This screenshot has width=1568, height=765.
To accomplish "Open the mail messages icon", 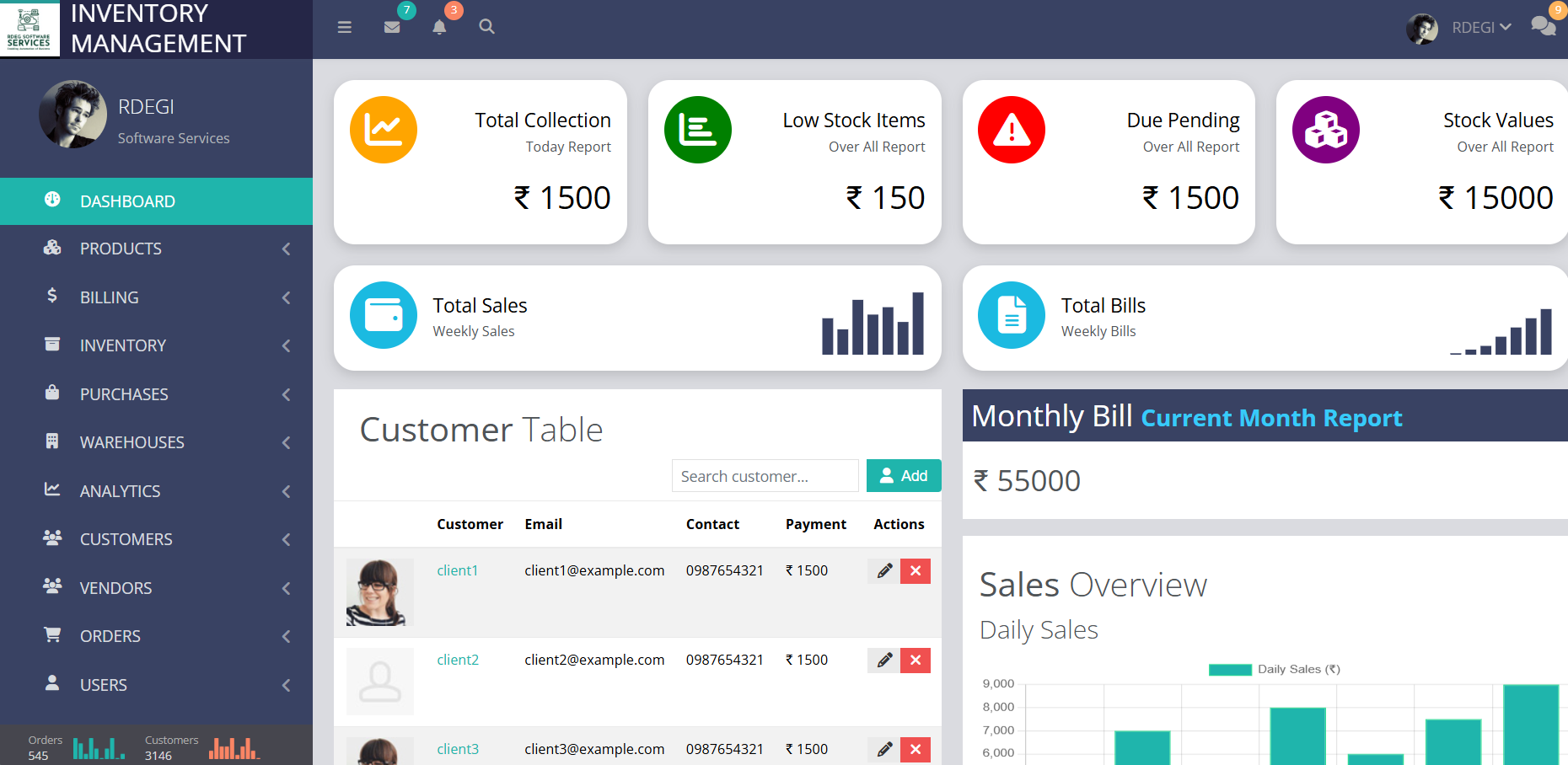I will (392, 27).
